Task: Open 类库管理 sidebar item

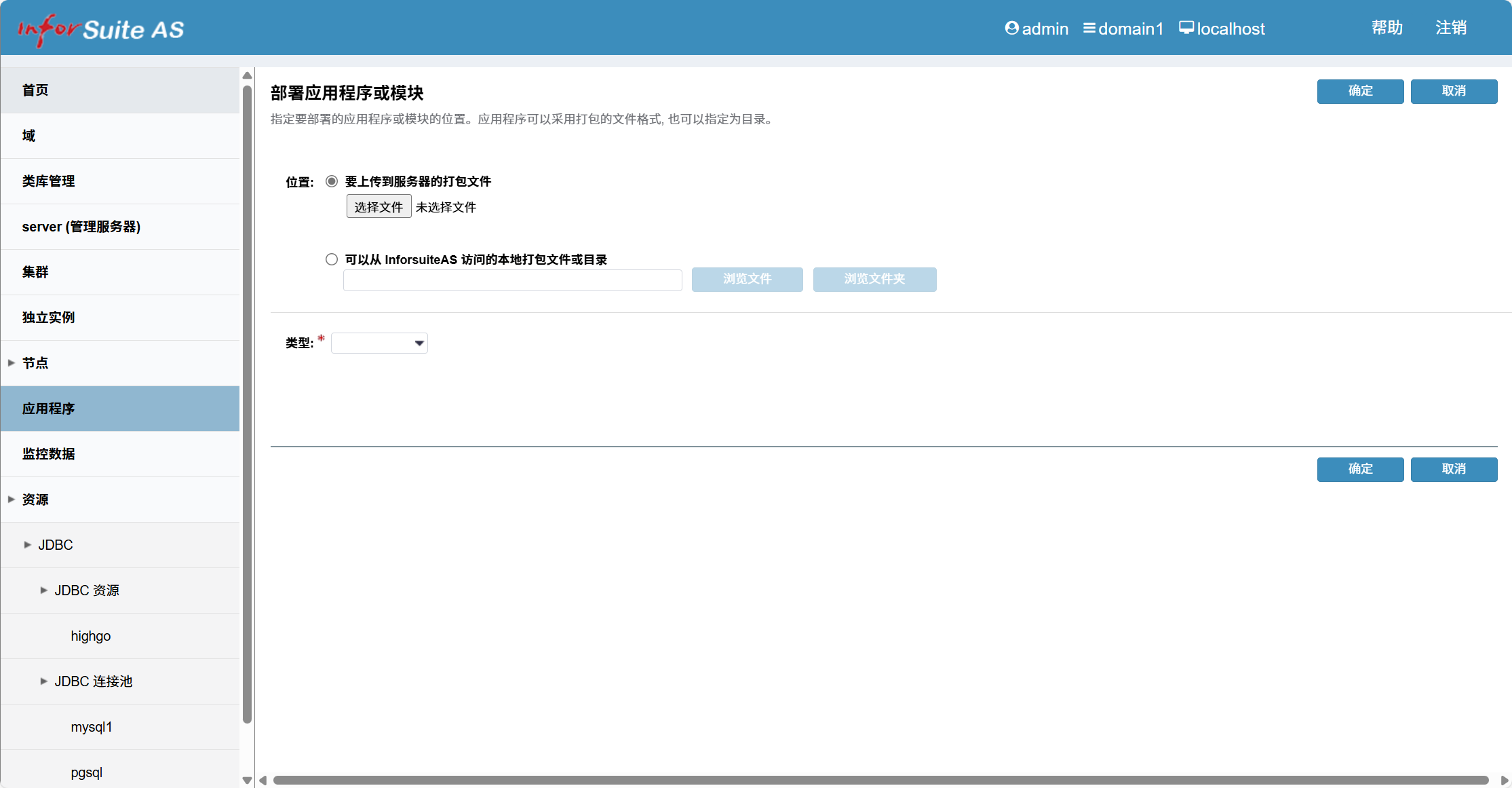Action: coord(49,181)
